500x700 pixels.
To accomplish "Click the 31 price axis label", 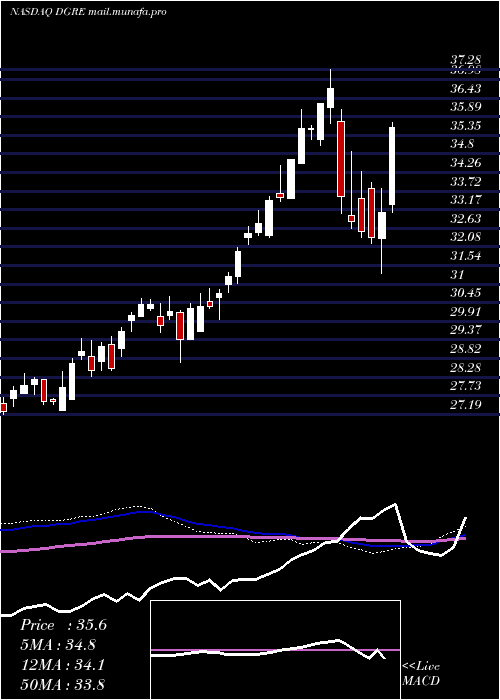I will tap(457, 275).
